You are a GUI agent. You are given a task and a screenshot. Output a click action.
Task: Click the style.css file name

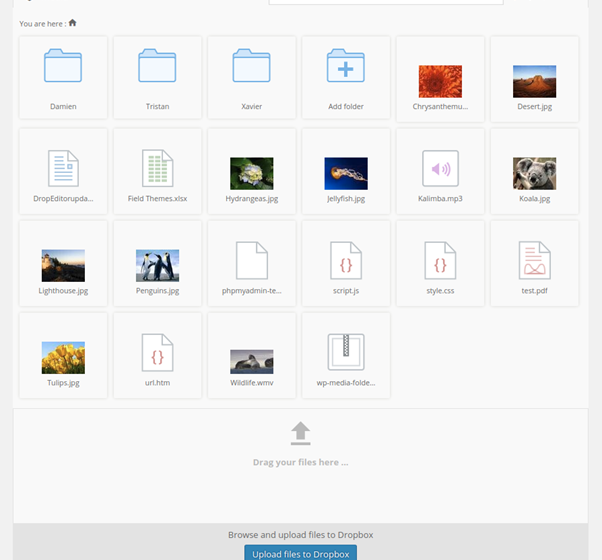coord(440,291)
